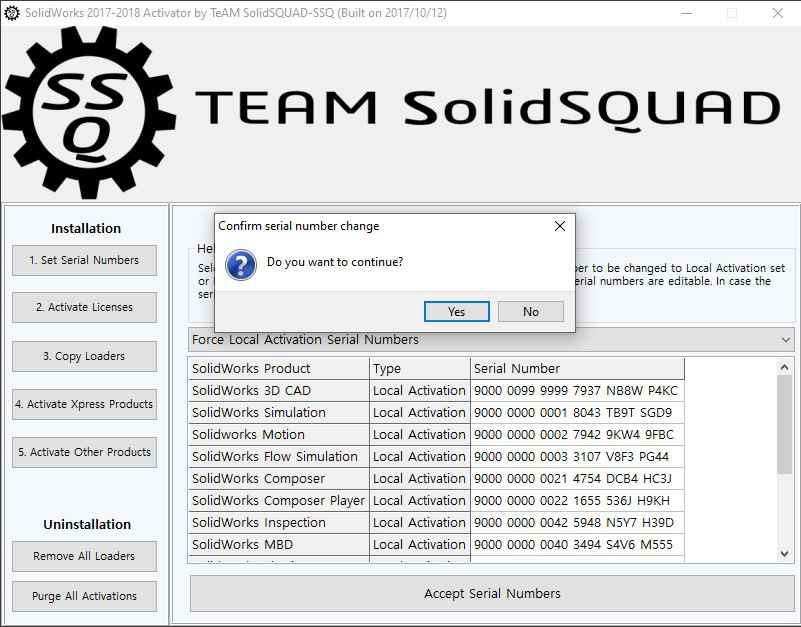This screenshot has height=627, width=801.
Task: Close the Activator window
Action: pyautogui.click(x=777, y=13)
